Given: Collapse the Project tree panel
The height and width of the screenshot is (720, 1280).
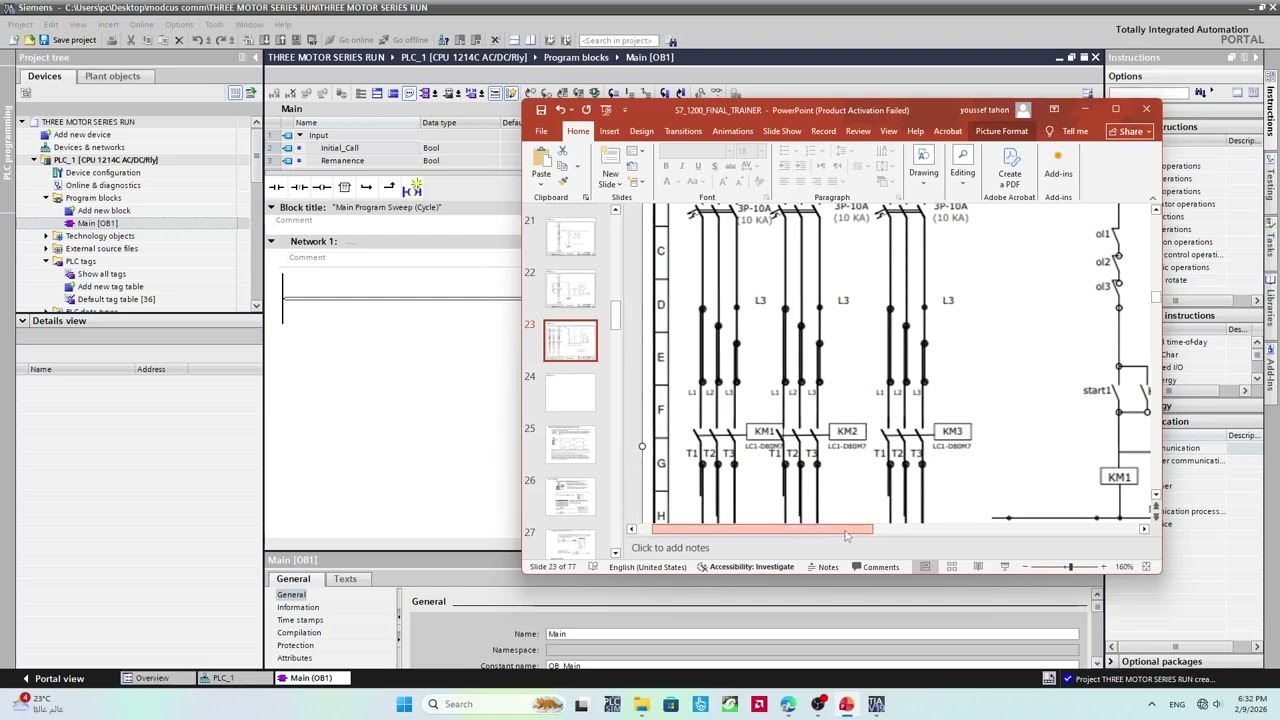Looking at the screenshot, I should [x=255, y=57].
